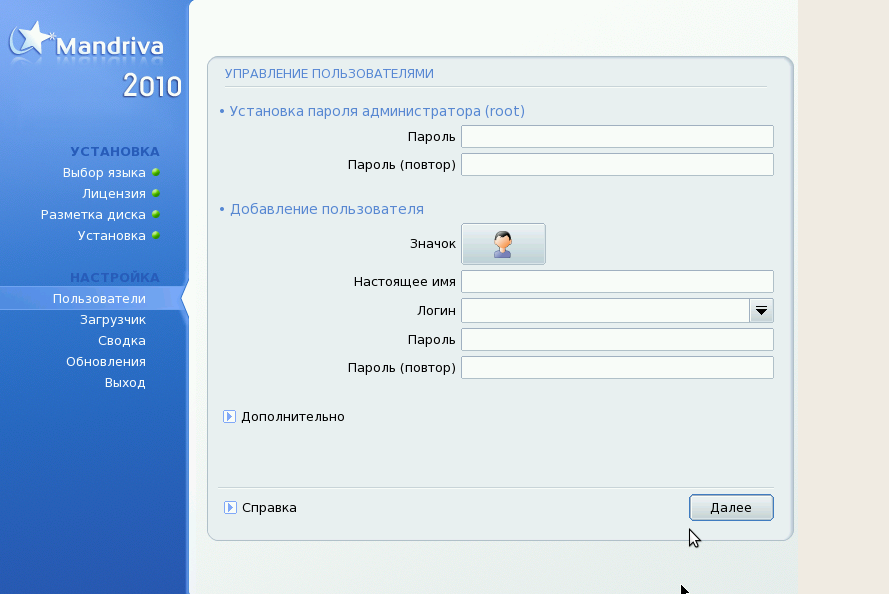The height and width of the screenshot is (594, 889).
Task: Click the Настоящее имя input field
Action: pos(617,282)
